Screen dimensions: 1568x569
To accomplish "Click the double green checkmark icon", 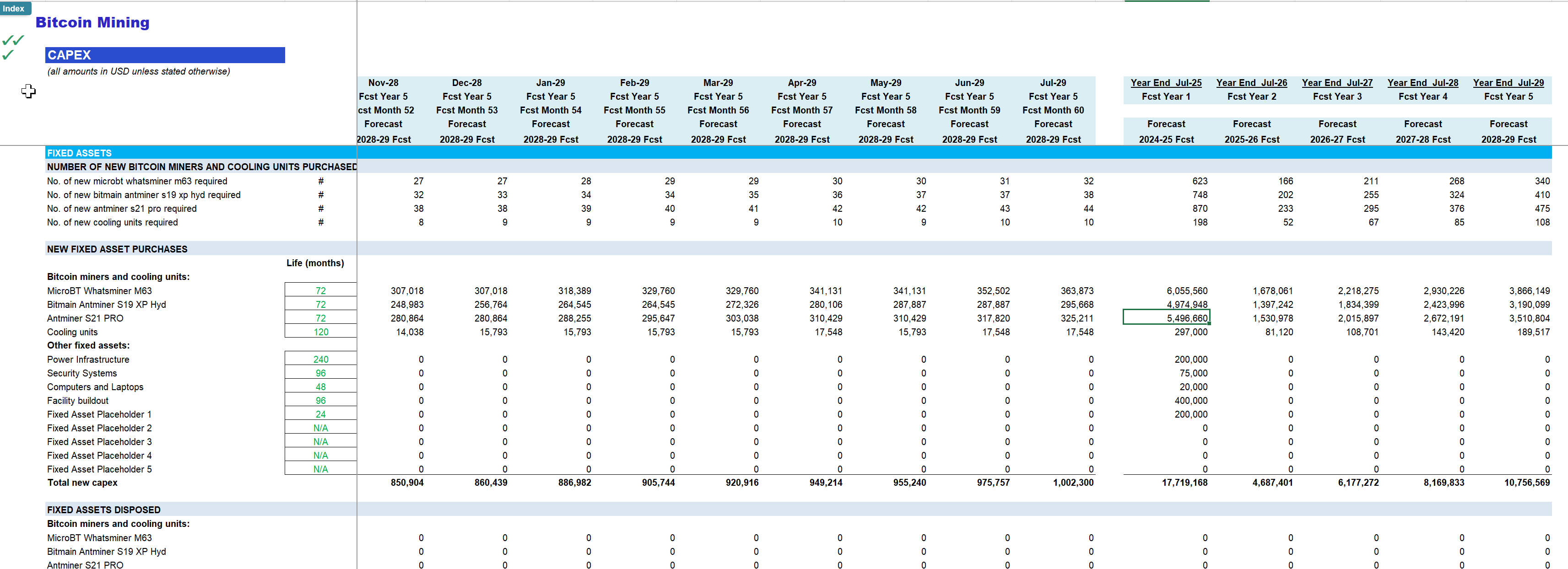I will click(x=12, y=40).
